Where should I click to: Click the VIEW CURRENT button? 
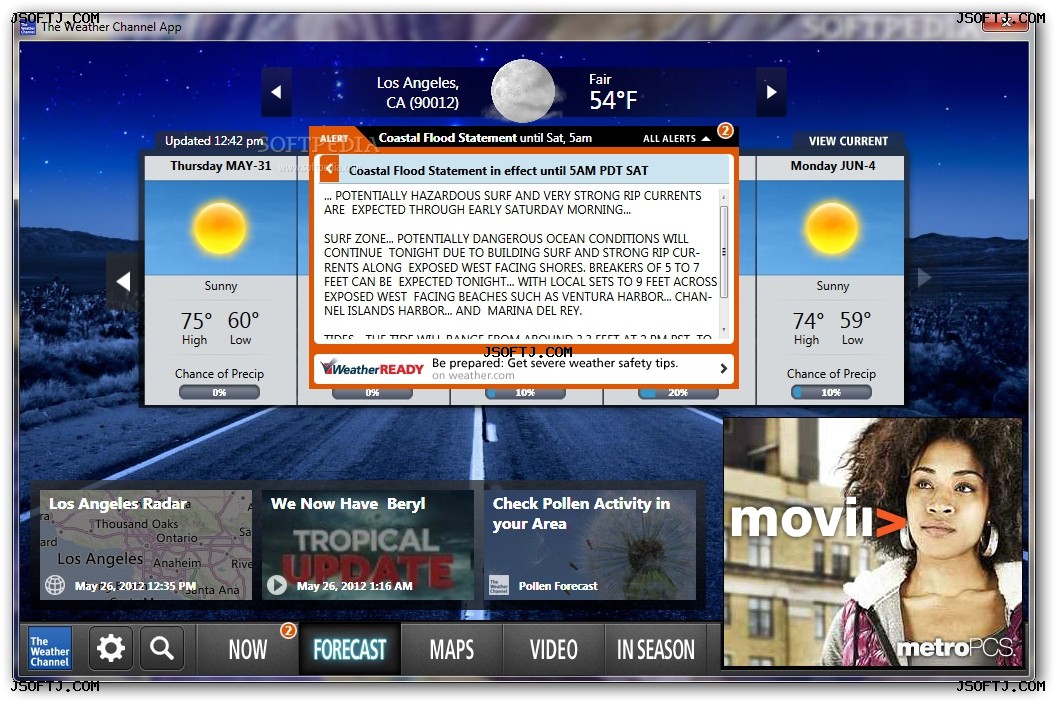848,141
